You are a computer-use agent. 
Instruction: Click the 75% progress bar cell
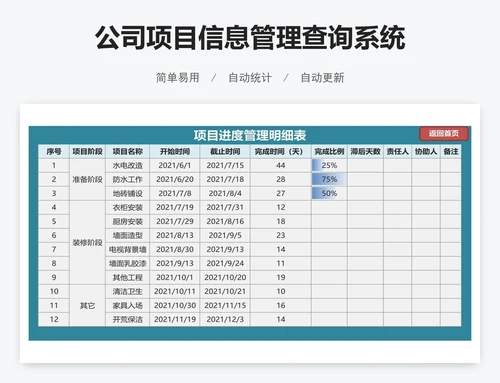click(x=329, y=179)
